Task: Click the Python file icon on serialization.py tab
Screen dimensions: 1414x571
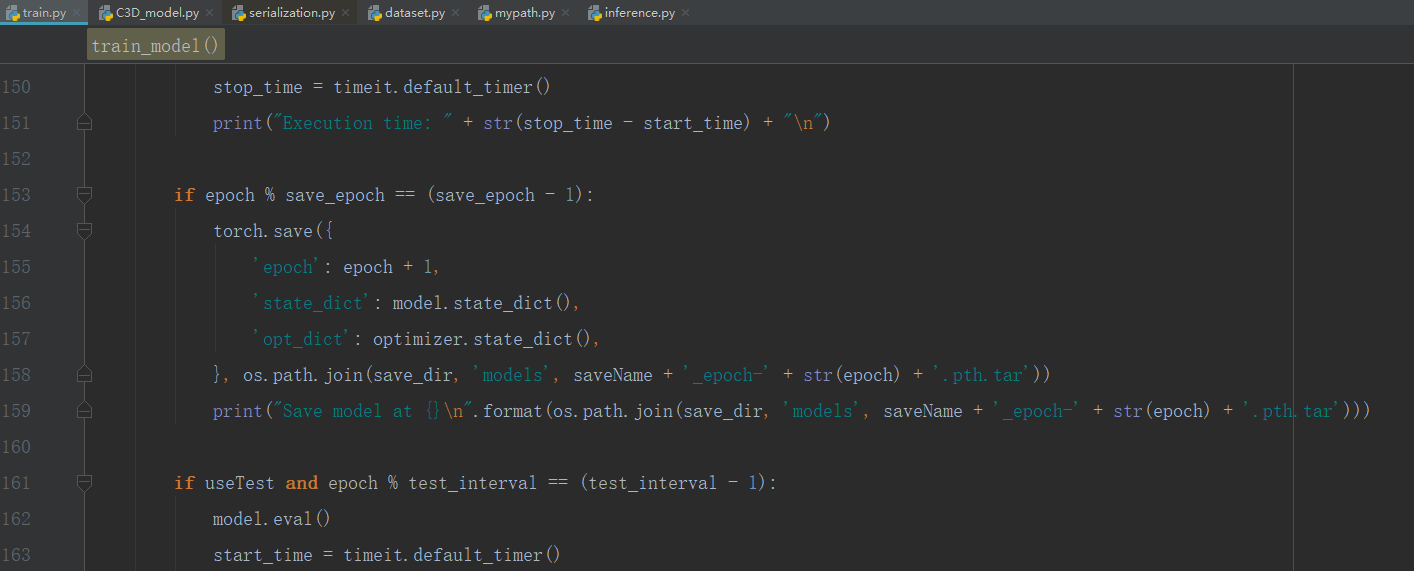Action: coord(239,13)
